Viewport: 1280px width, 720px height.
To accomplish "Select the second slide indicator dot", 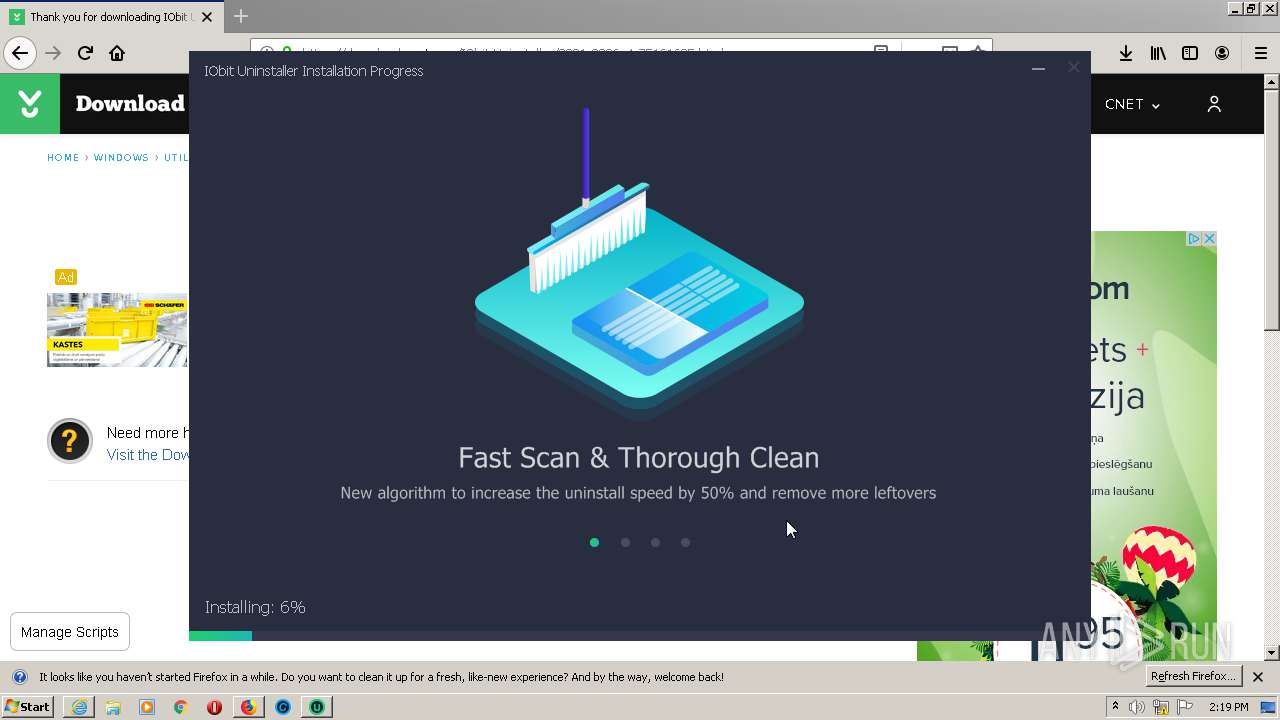I will coord(625,542).
